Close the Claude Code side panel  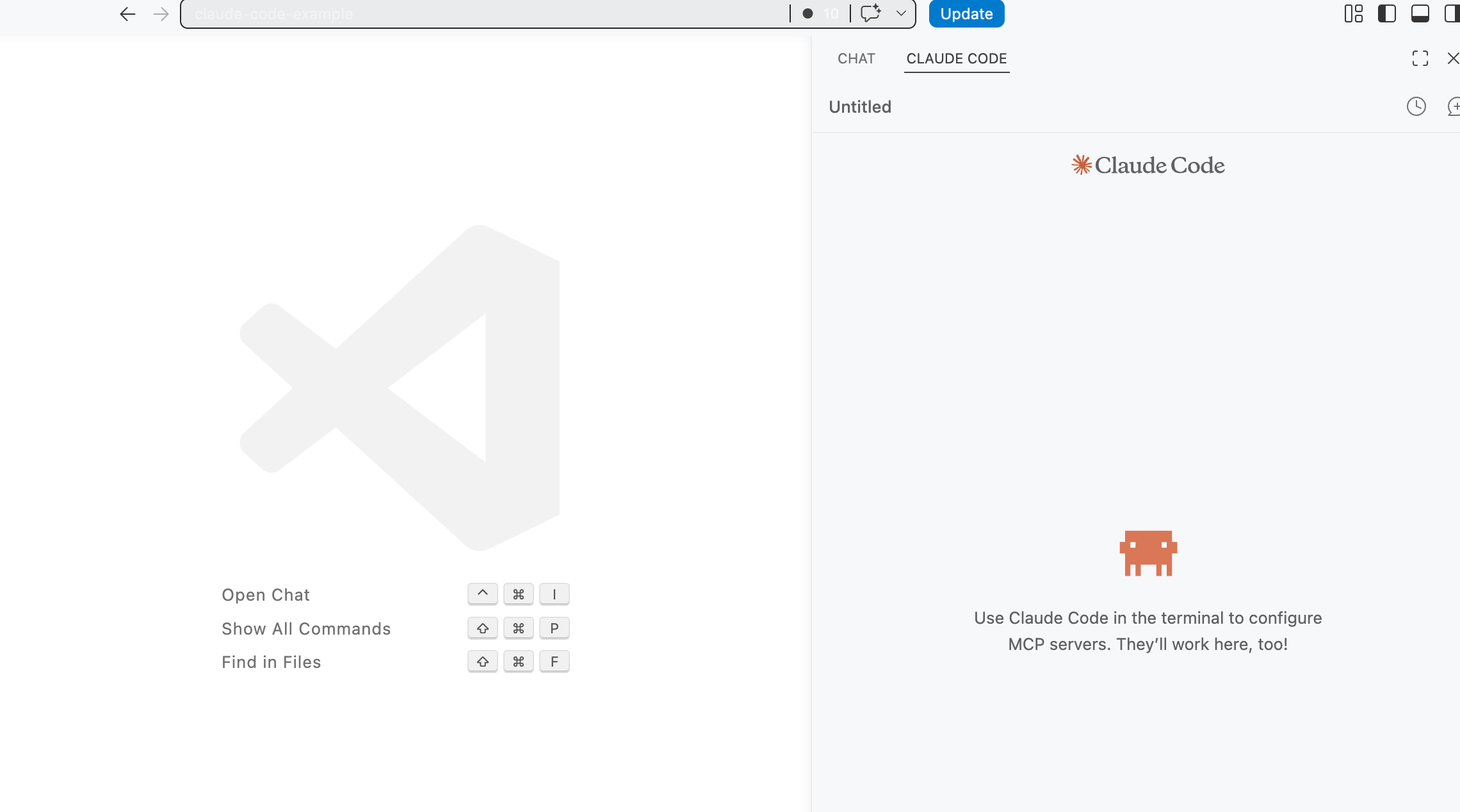point(1453,59)
